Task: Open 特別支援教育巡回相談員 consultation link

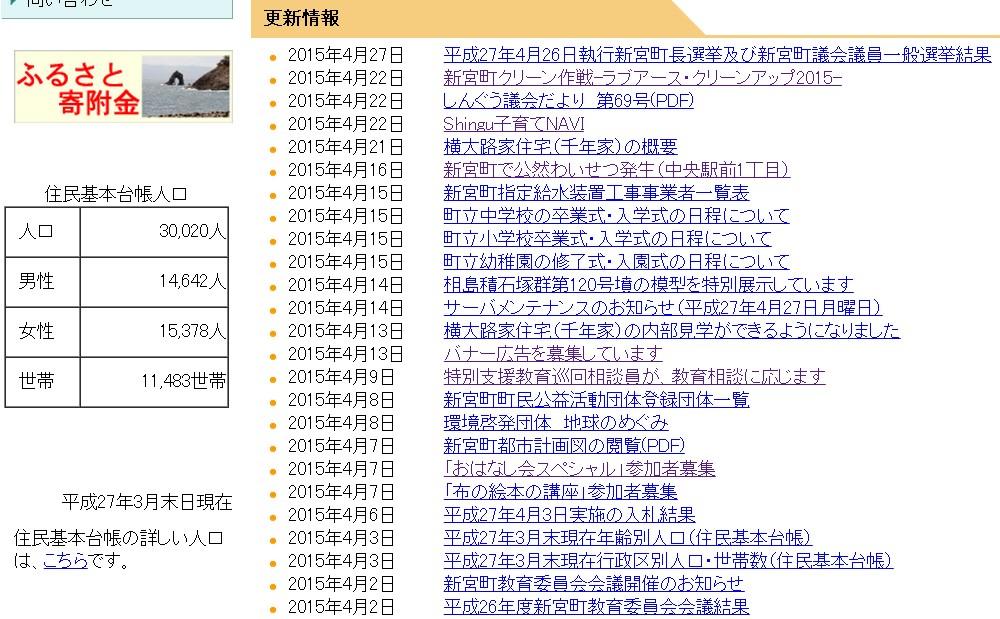Action: (x=634, y=376)
